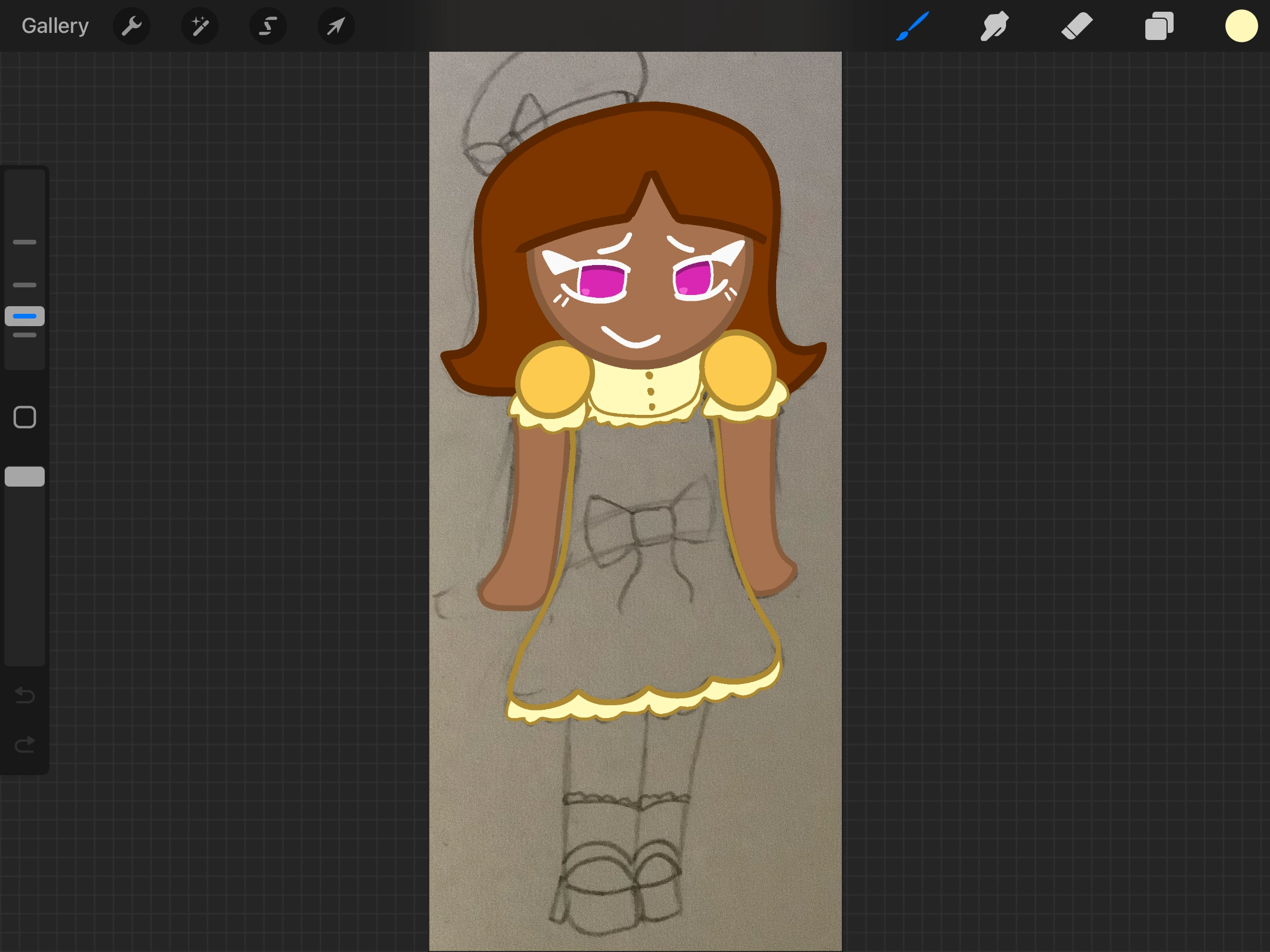Select the Smudge tool

pos(994,26)
